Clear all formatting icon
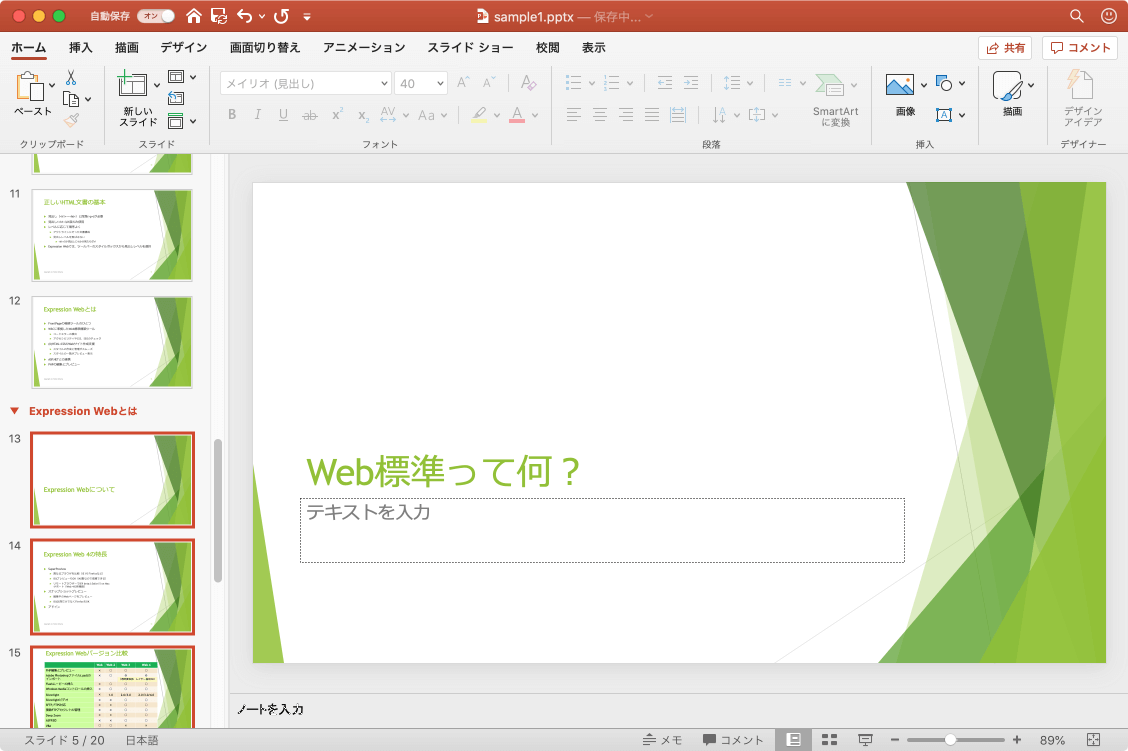The width and height of the screenshot is (1128, 751). 528,83
